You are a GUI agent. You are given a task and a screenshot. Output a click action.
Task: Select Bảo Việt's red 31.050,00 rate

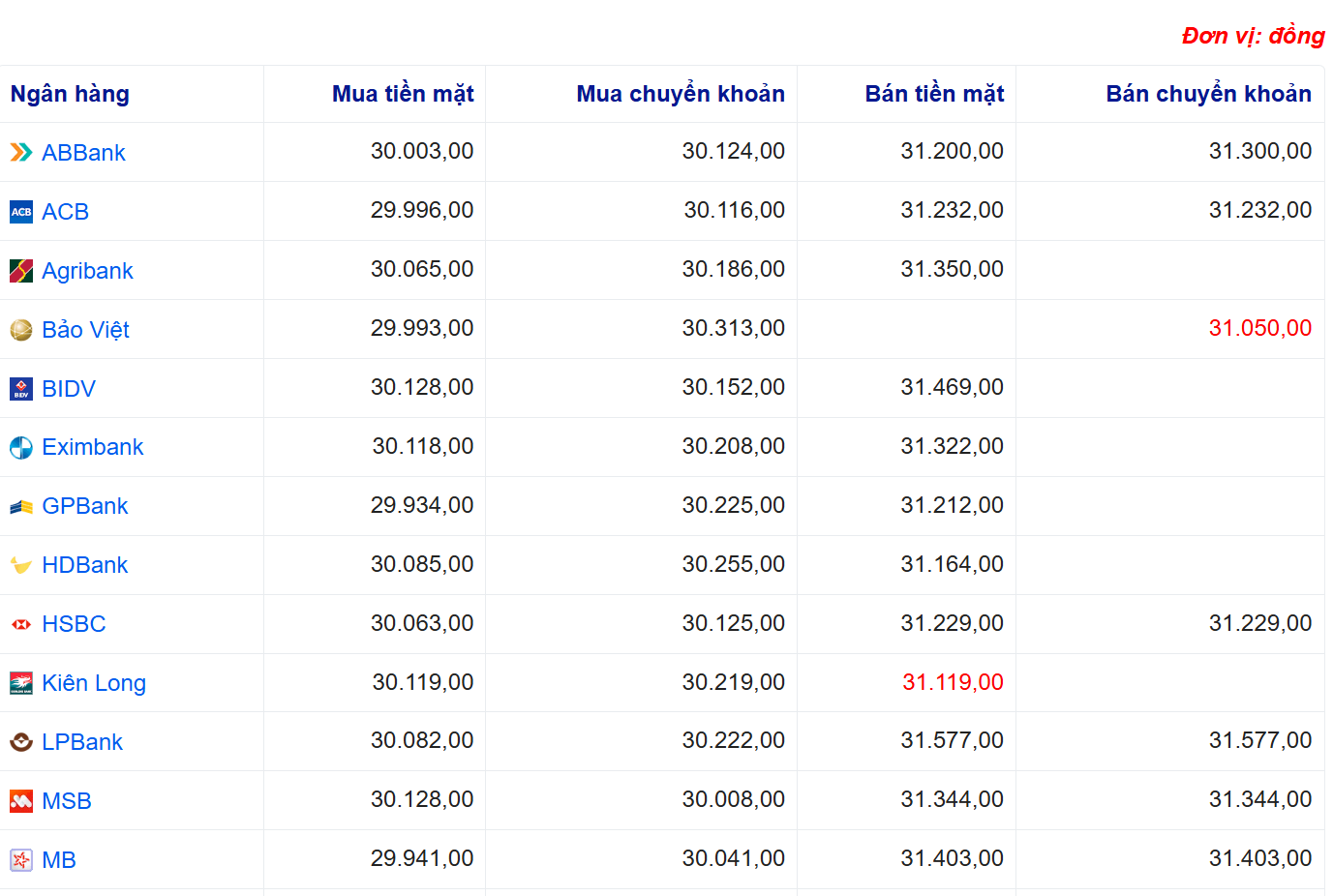[x=1259, y=329]
